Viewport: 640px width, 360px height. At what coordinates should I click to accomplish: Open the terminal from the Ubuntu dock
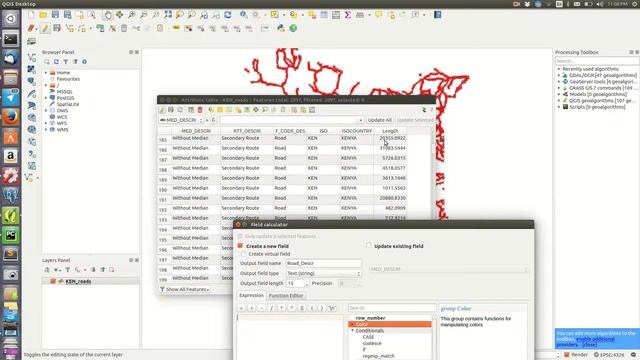pyautogui.click(x=11, y=39)
